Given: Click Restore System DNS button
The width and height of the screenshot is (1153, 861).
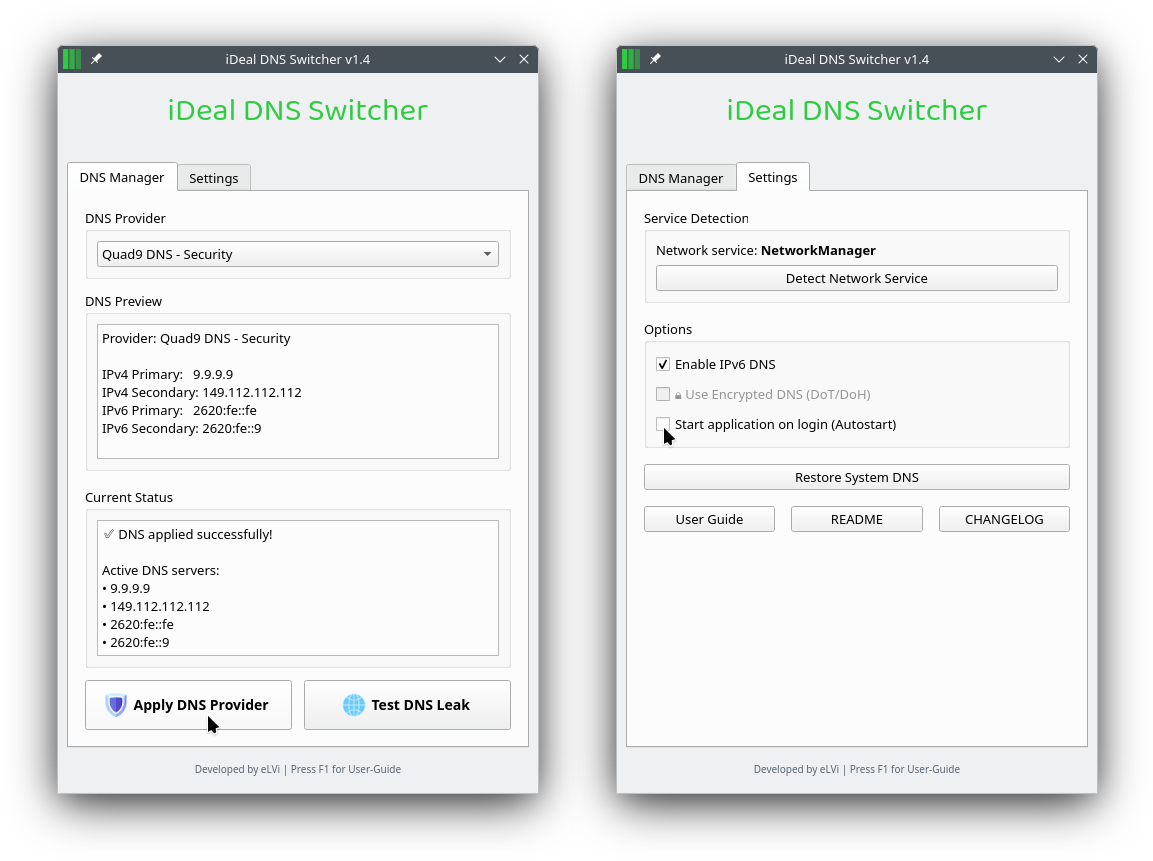Looking at the screenshot, I should tap(857, 477).
